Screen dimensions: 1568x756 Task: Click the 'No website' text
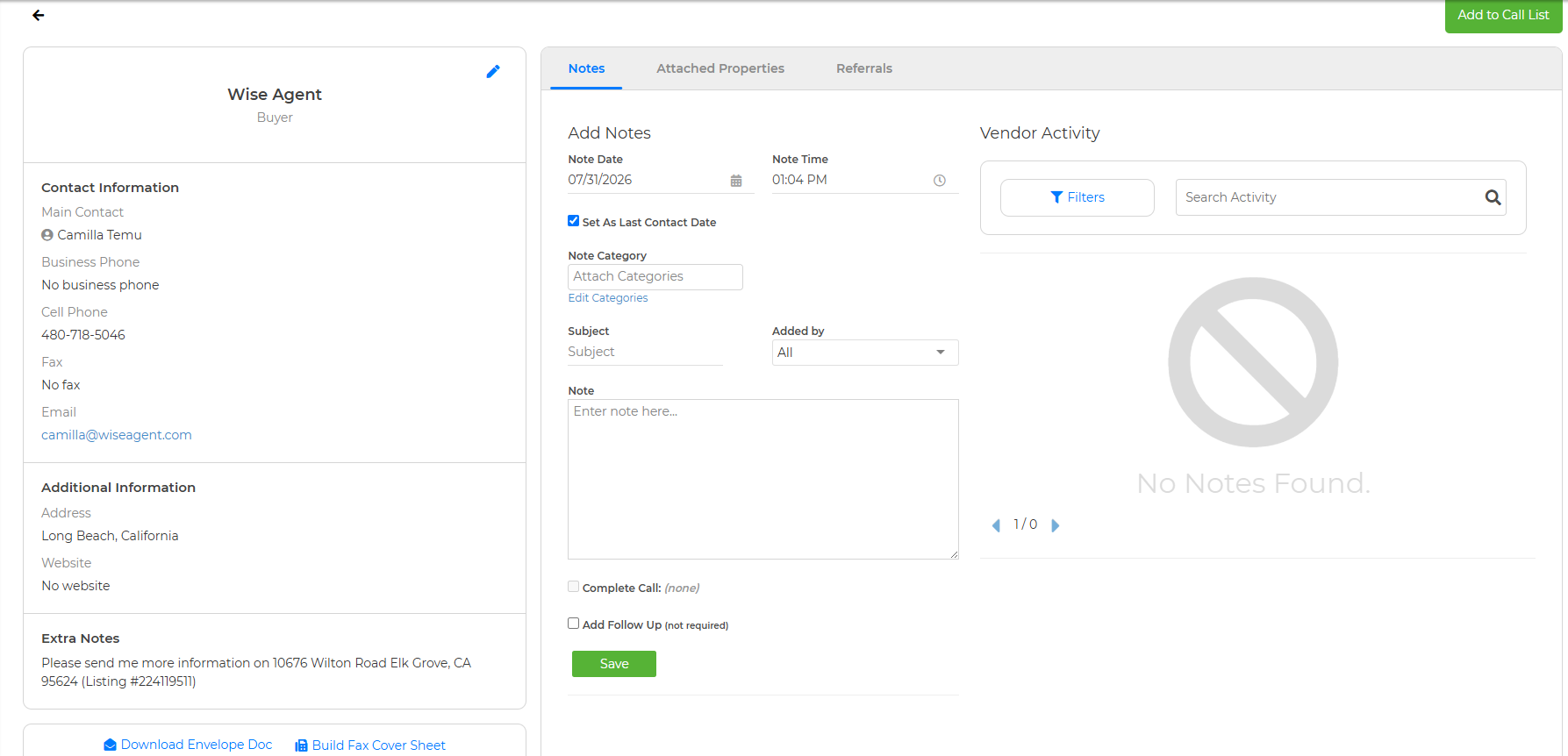[75, 586]
